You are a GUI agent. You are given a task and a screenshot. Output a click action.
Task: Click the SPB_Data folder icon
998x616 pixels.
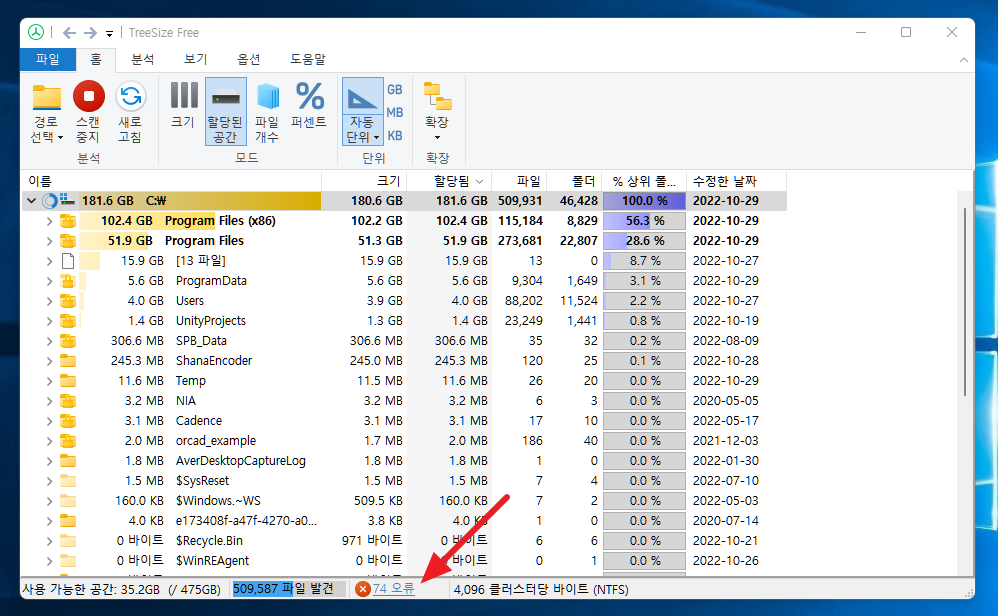(68, 341)
